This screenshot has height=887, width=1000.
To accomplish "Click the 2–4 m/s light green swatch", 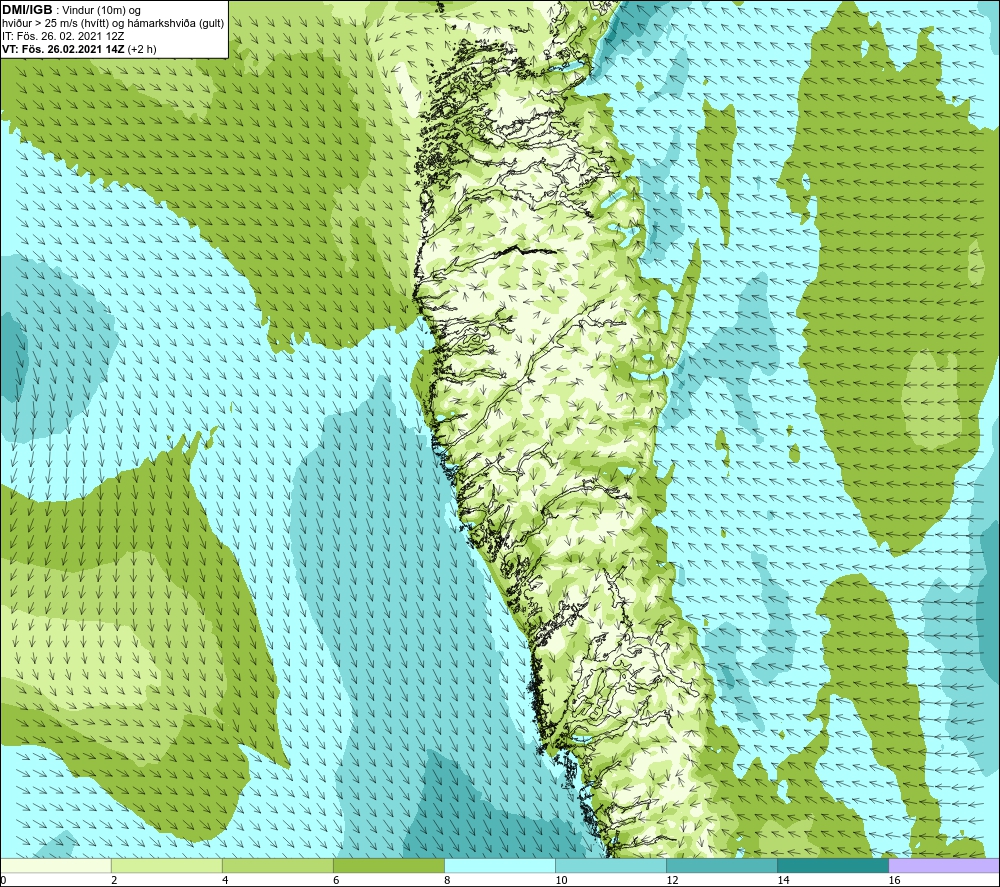I will (x=166, y=865).
